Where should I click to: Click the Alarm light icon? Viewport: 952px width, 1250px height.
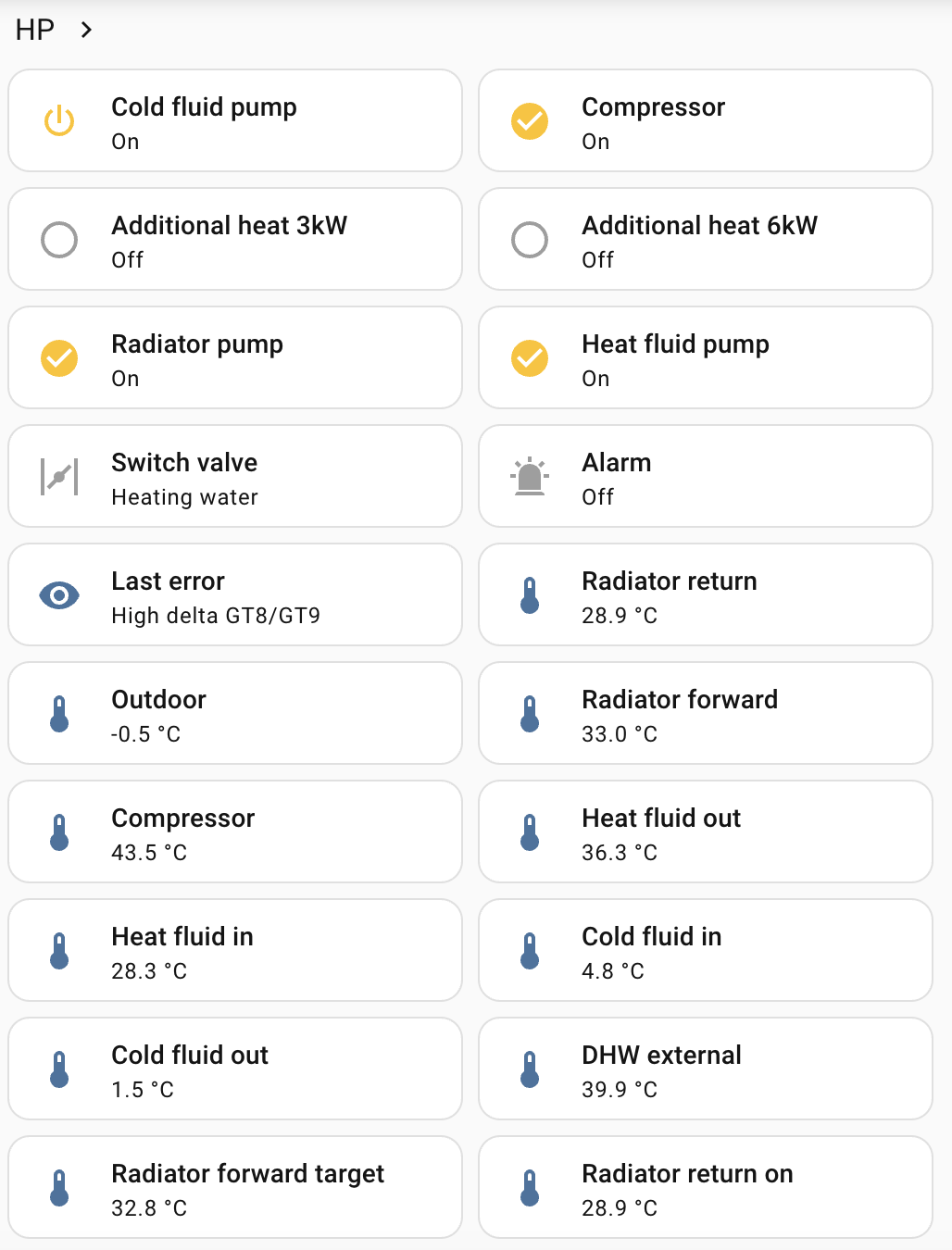pyautogui.click(x=530, y=477)
